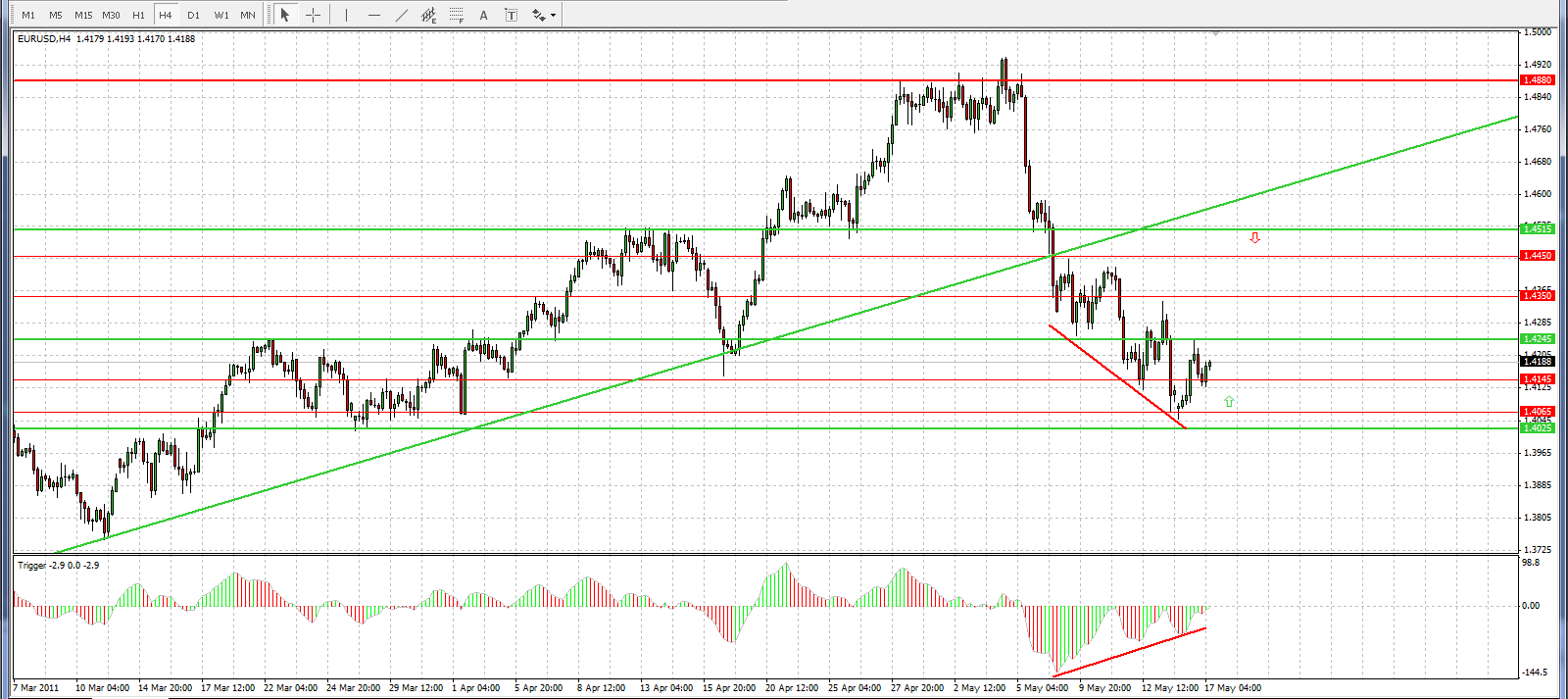Image resolution: width=1568 pixels, height=699 pixels.
Task: Select the trendline drawing tool
Action: point(402,15)
